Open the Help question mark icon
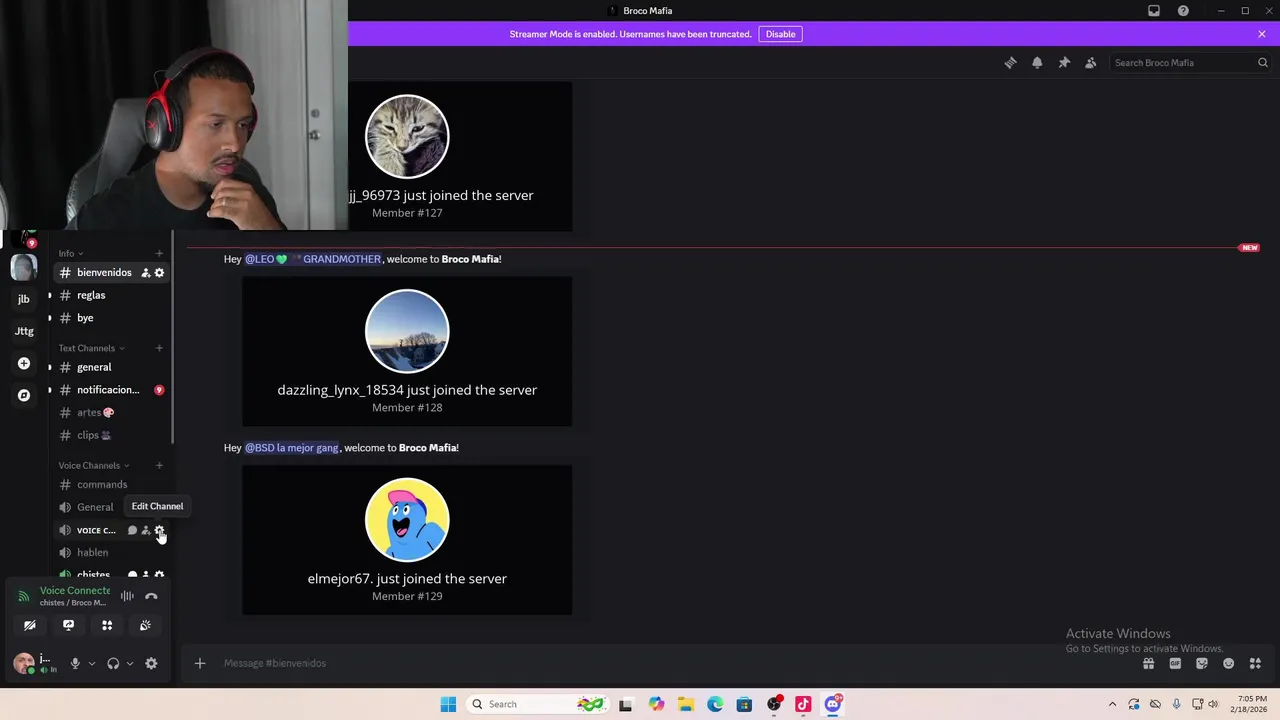Image resolution: width=1280 pixels, height=720 pixels. tap(1183, 11)
